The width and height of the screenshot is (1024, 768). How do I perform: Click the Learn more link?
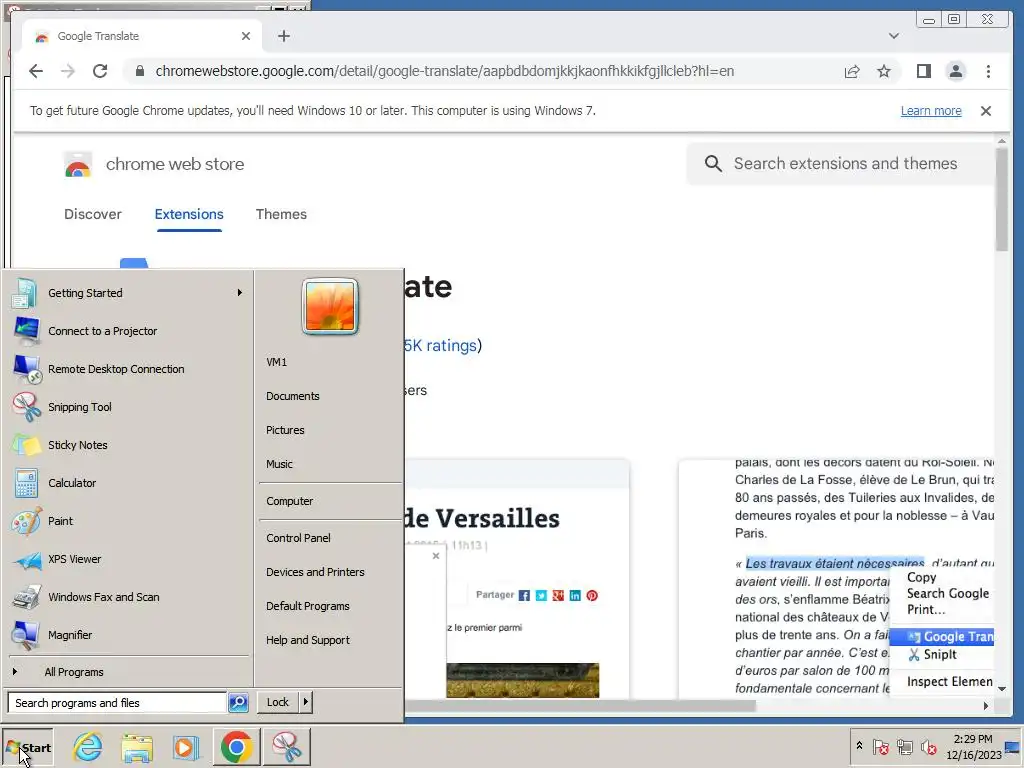point(931,111)
